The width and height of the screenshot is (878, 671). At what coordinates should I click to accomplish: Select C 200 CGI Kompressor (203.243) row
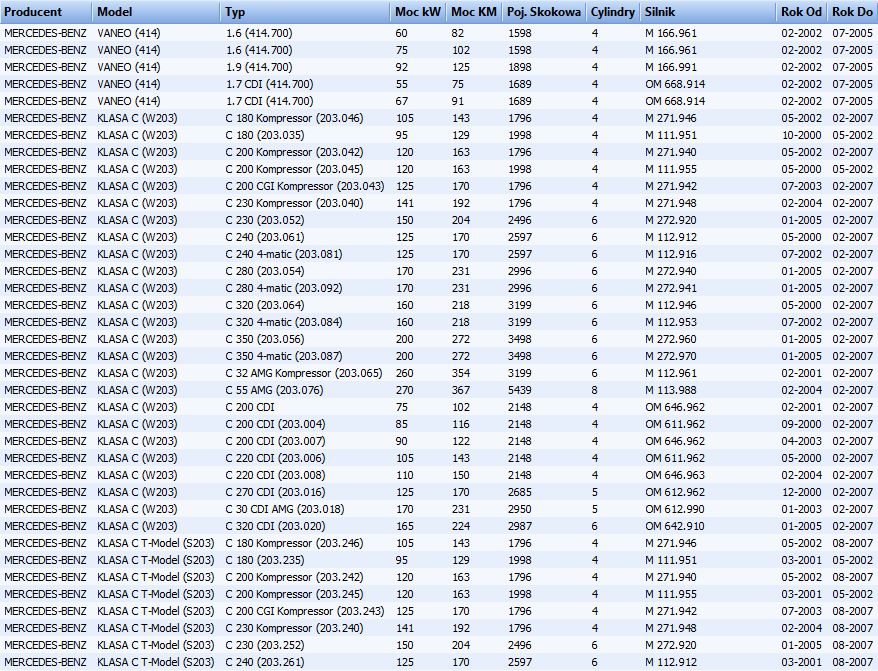(439, 611)
